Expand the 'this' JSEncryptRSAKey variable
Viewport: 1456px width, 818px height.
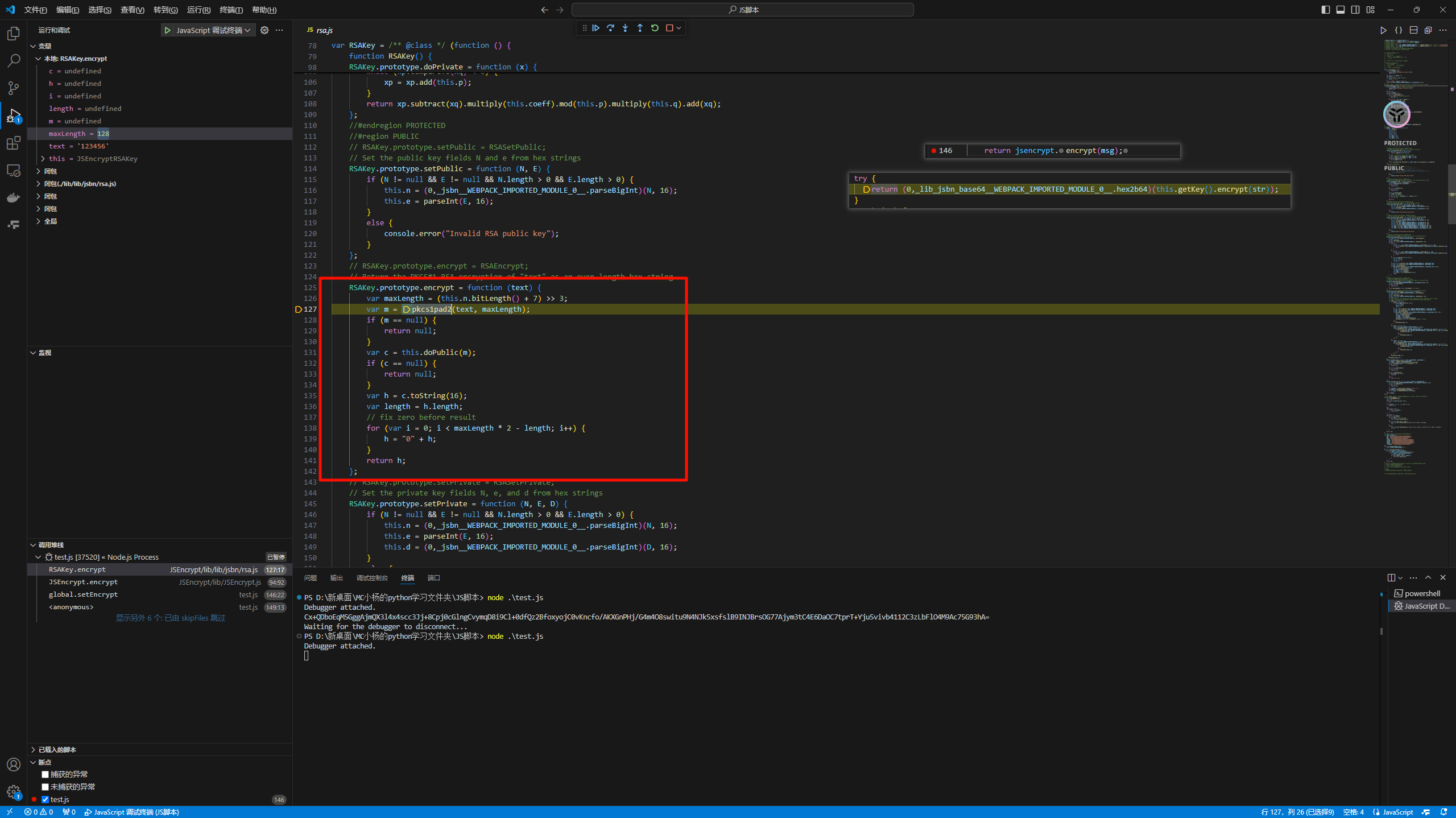coord(43,159)
